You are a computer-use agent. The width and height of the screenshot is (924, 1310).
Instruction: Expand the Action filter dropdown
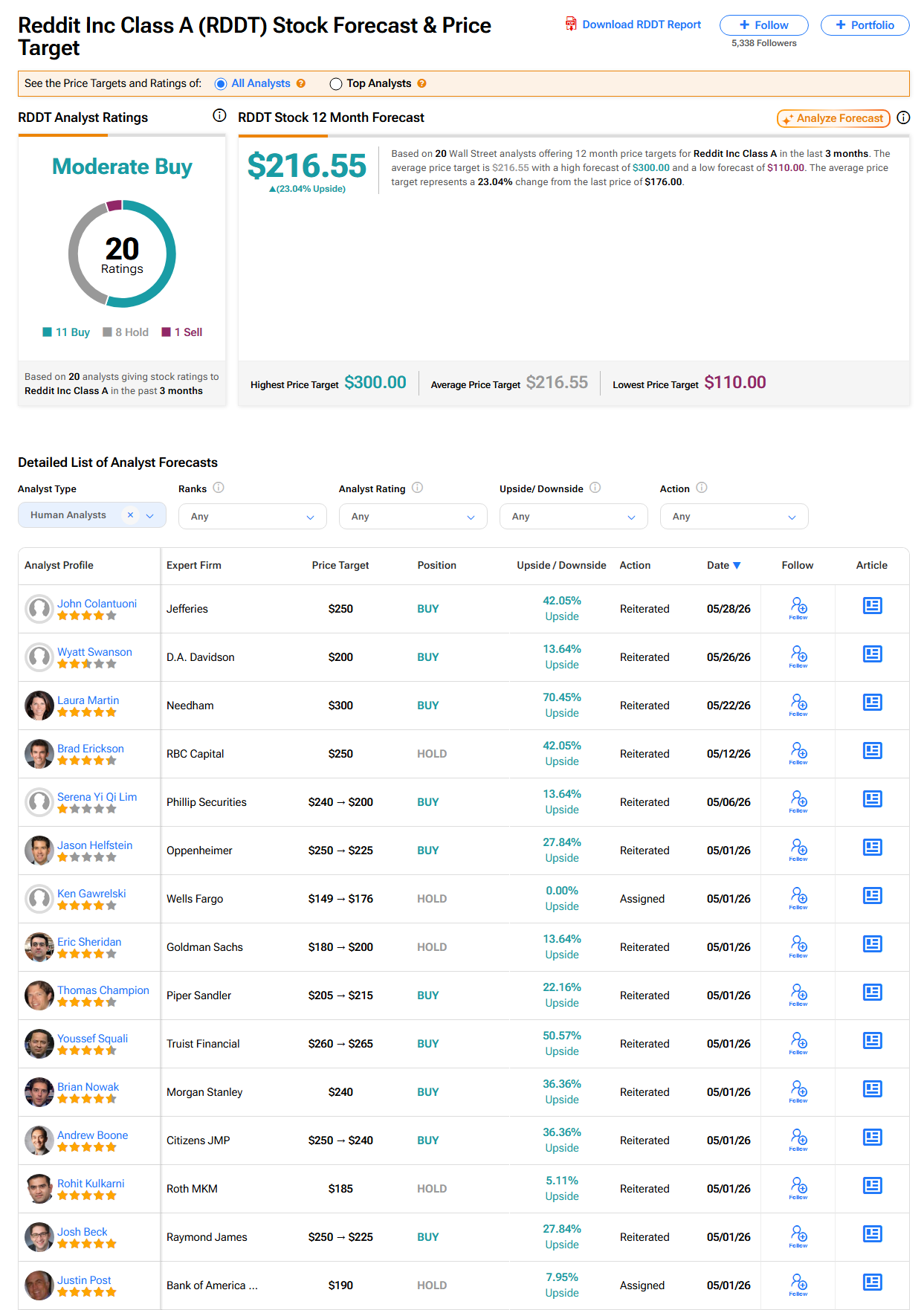coord(734,517)
